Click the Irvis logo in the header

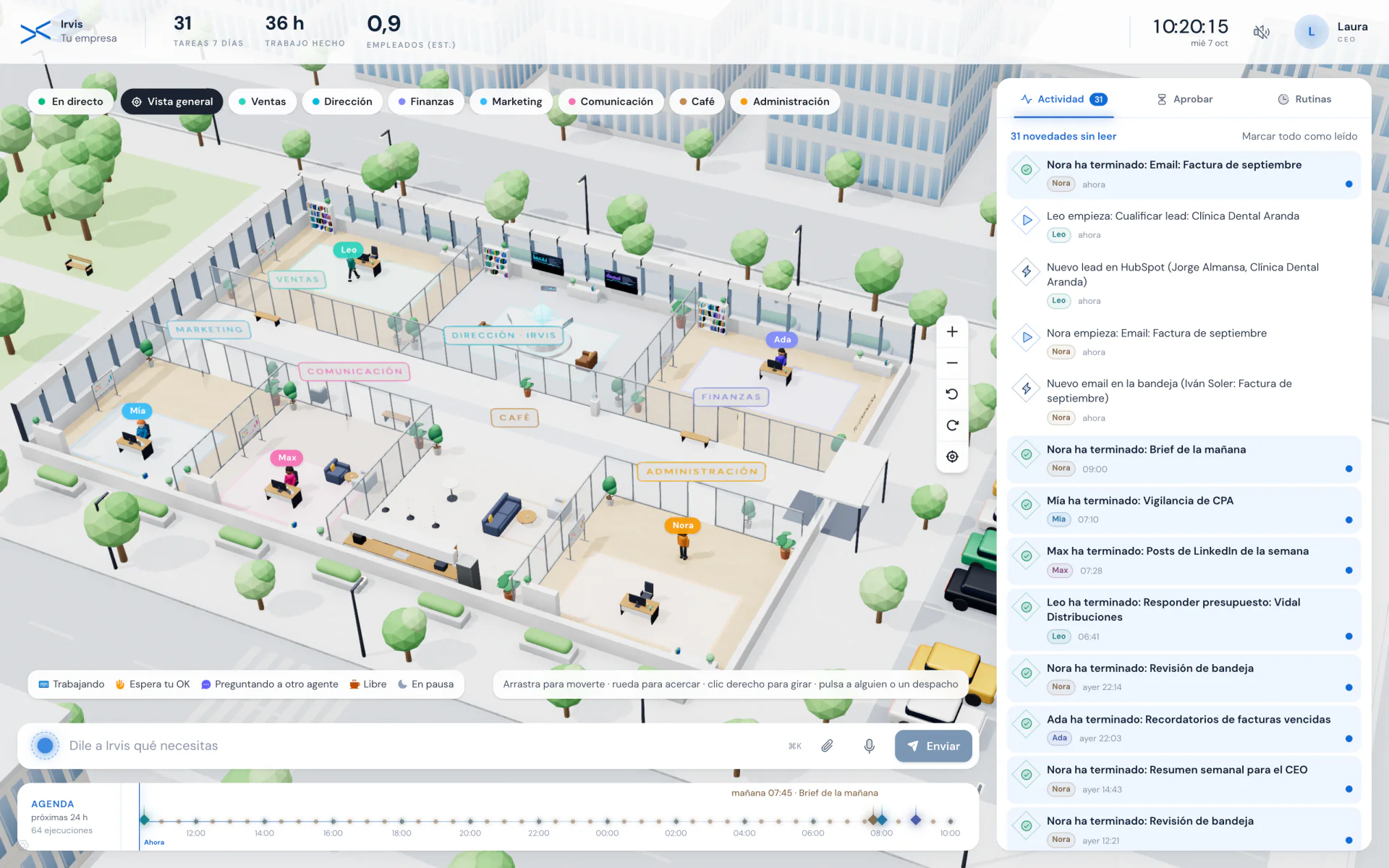point(36,32)
